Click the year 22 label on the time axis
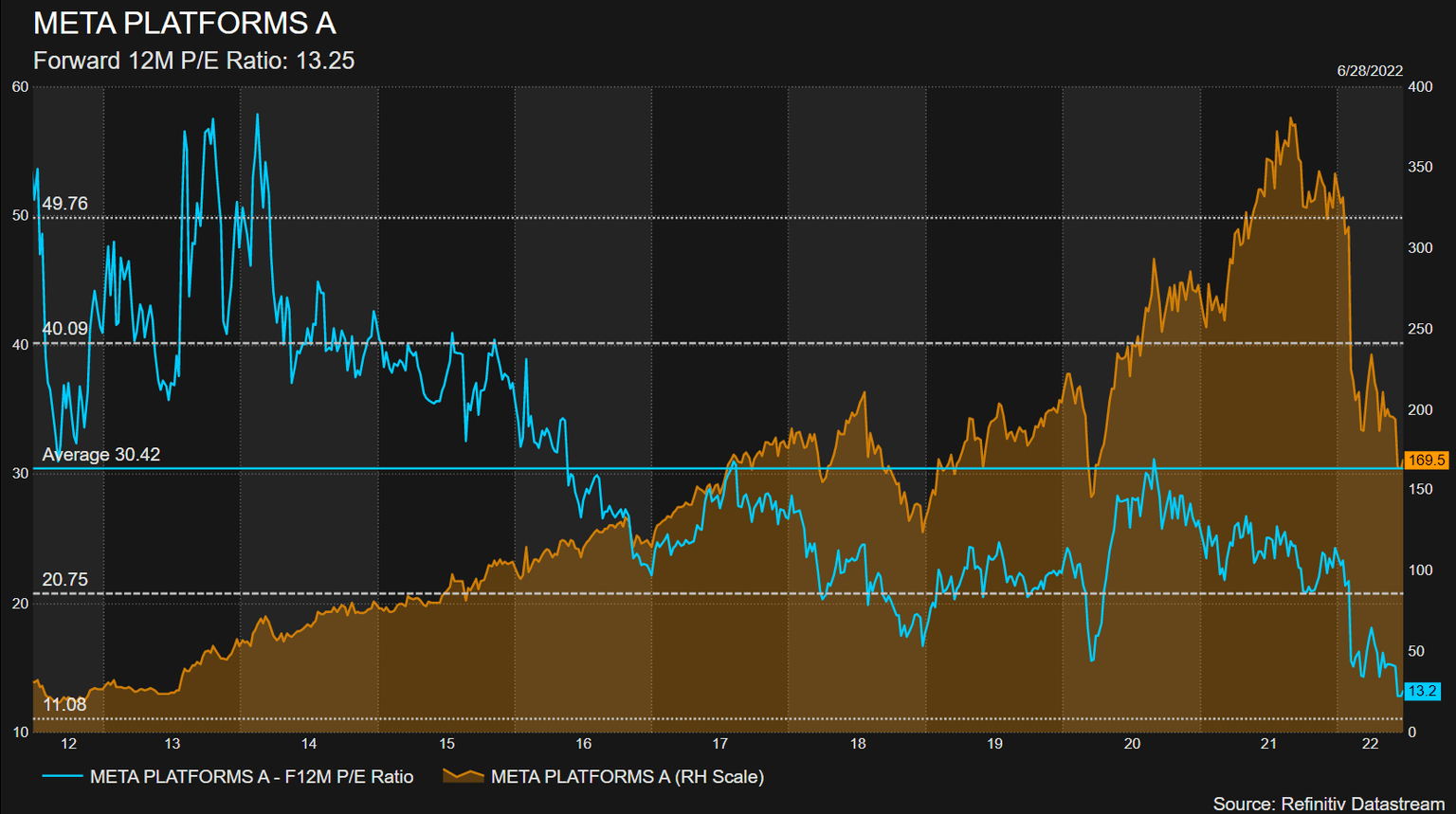 point(1370,744)
